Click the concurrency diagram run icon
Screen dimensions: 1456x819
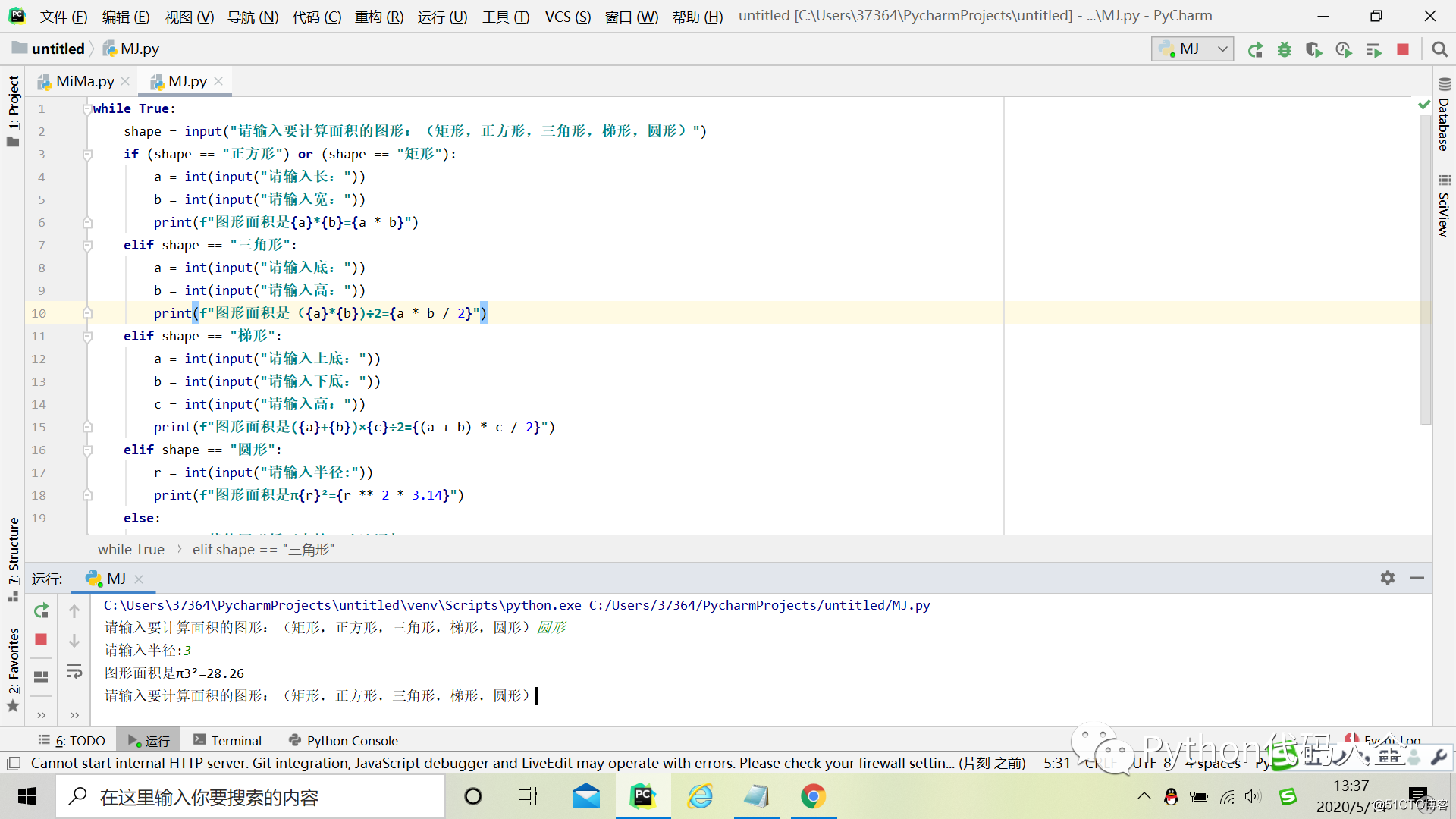1373,49
